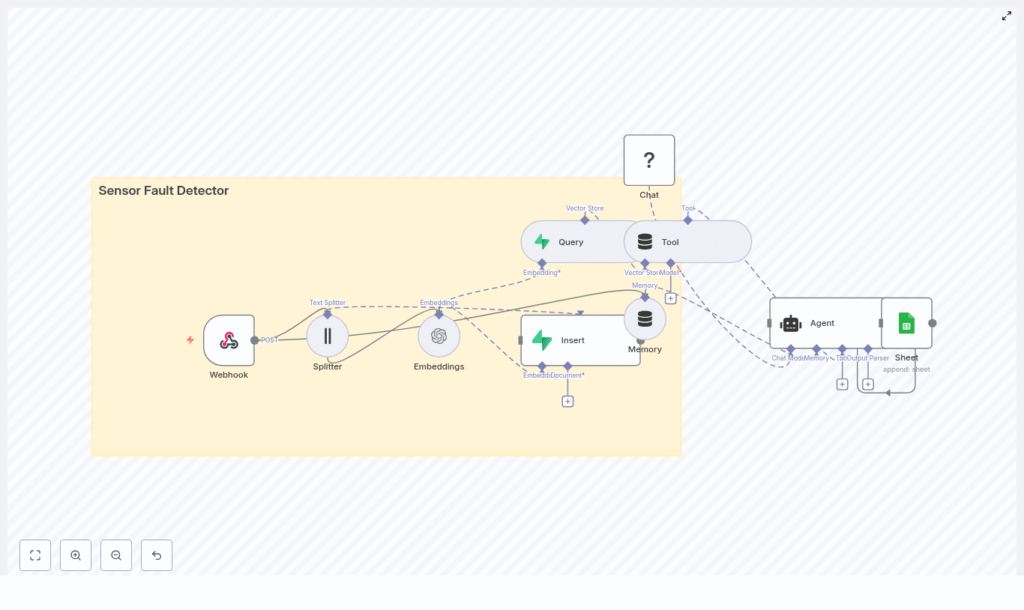Zoom in on the canvas
The width and height of the screenshot is (1024, 610).
point(76,555)
